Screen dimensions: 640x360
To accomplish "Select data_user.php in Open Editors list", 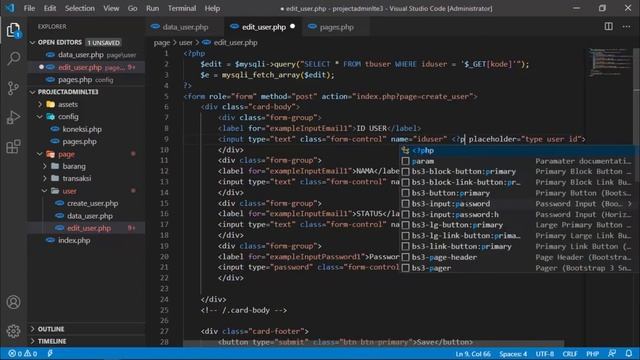I will [x=80, y=55].
